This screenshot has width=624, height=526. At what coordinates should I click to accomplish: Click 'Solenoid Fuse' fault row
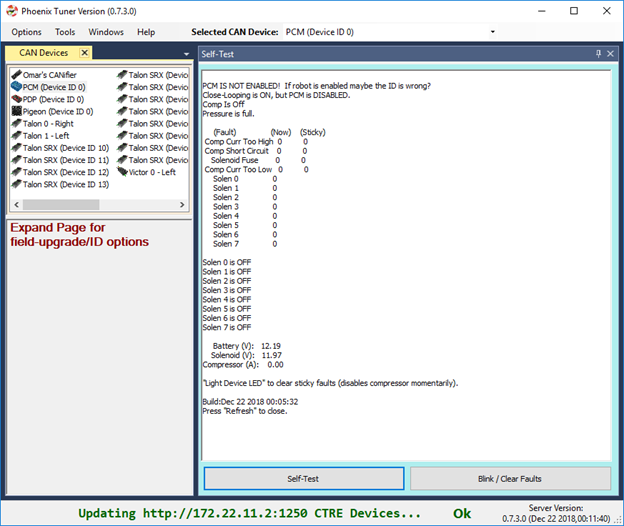(258, 160)
